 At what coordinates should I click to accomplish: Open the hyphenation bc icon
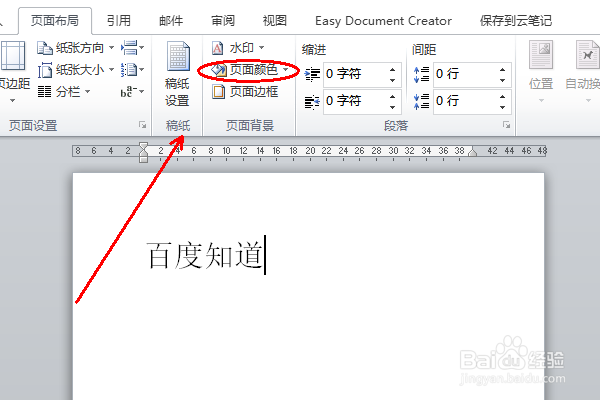pos(128,92)
